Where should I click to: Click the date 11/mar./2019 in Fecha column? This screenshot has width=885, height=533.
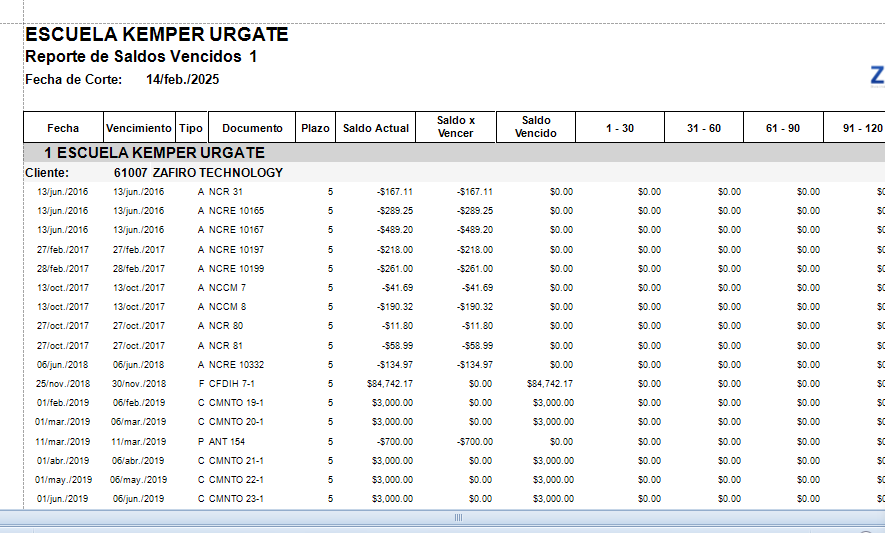[x=63, y=442]
